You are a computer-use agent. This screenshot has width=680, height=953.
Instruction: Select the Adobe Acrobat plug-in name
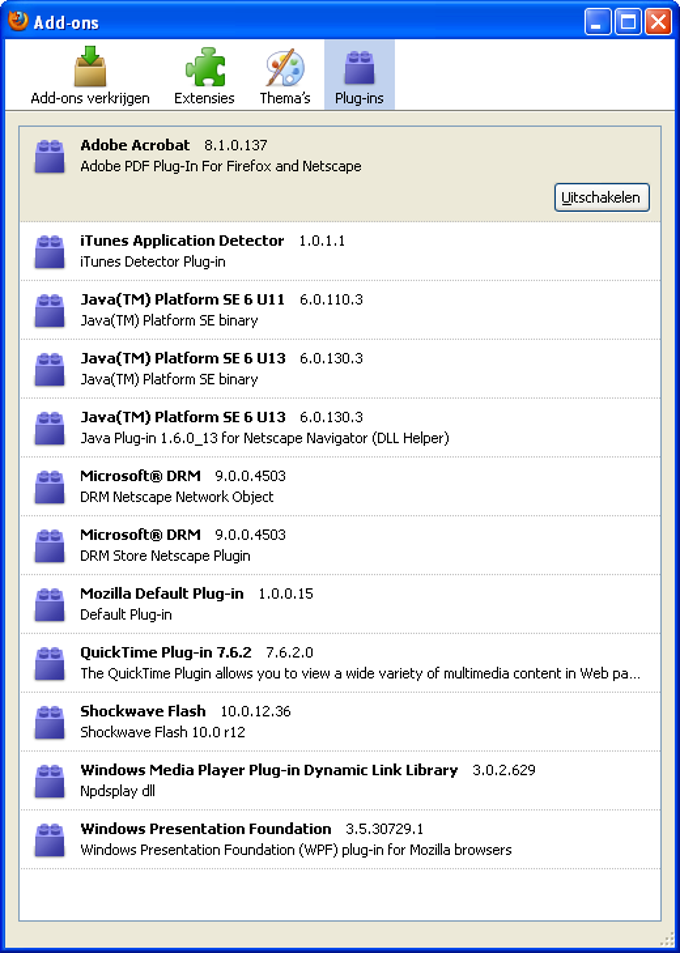135,145
